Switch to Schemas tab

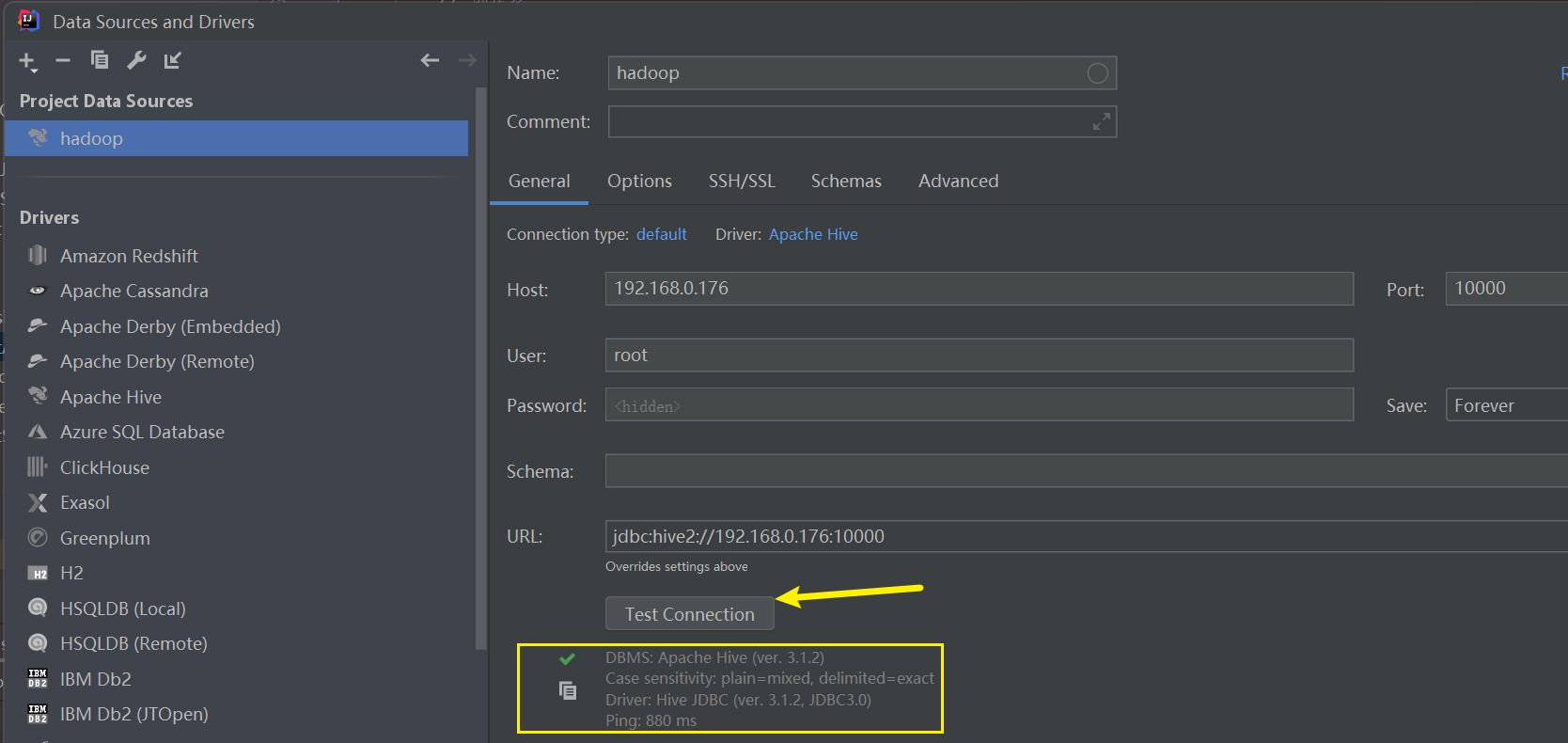[846, 181]
